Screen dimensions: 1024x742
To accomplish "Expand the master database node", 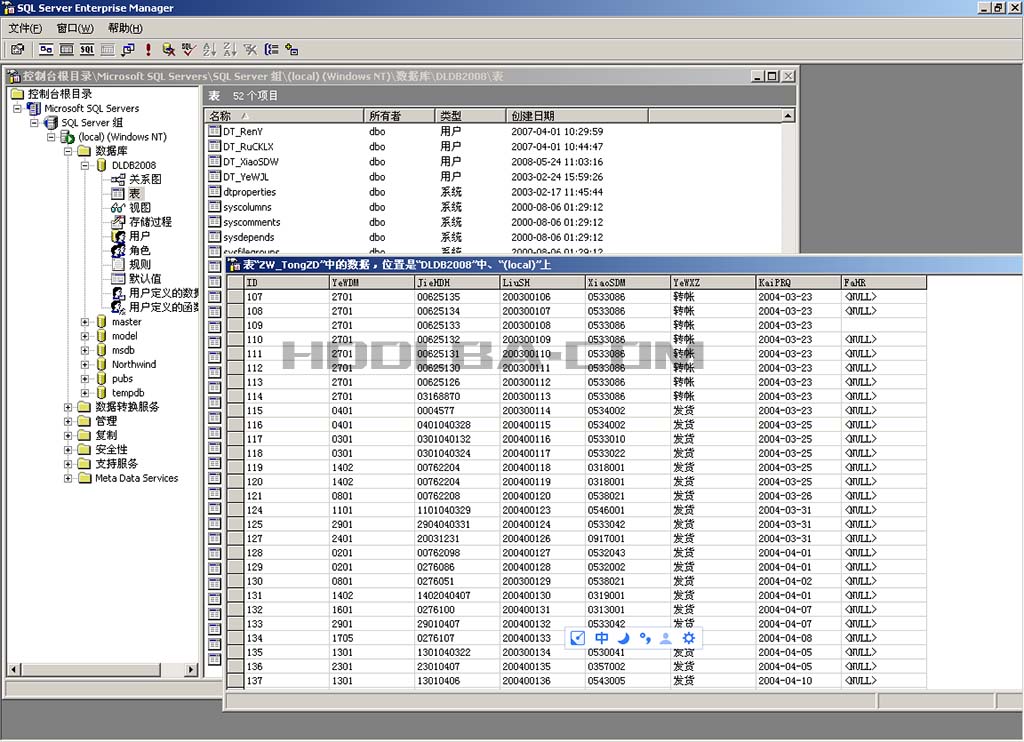I will (85, 321).
